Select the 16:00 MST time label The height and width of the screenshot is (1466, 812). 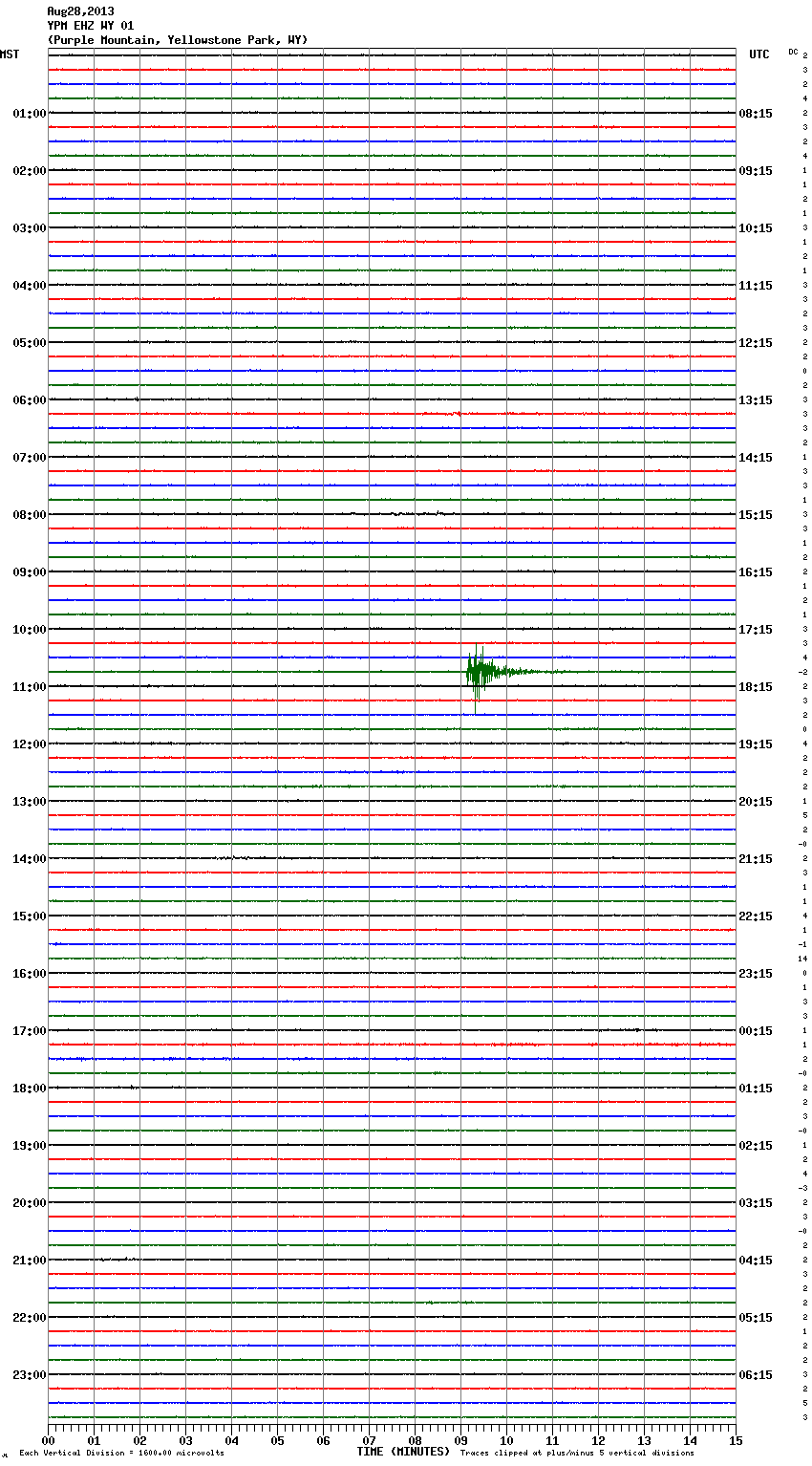[30, 974]
